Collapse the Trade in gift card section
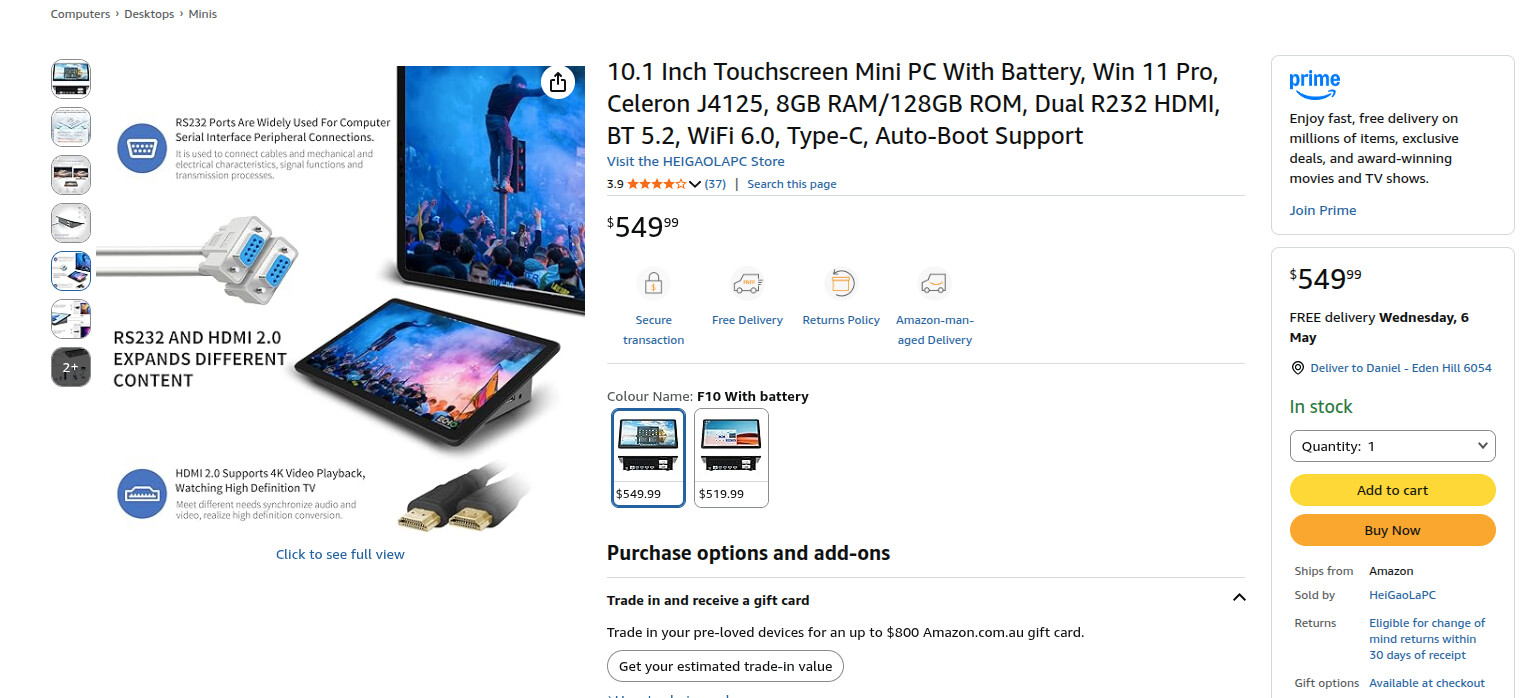1530x698 pixels. (x=1239, y=598)
